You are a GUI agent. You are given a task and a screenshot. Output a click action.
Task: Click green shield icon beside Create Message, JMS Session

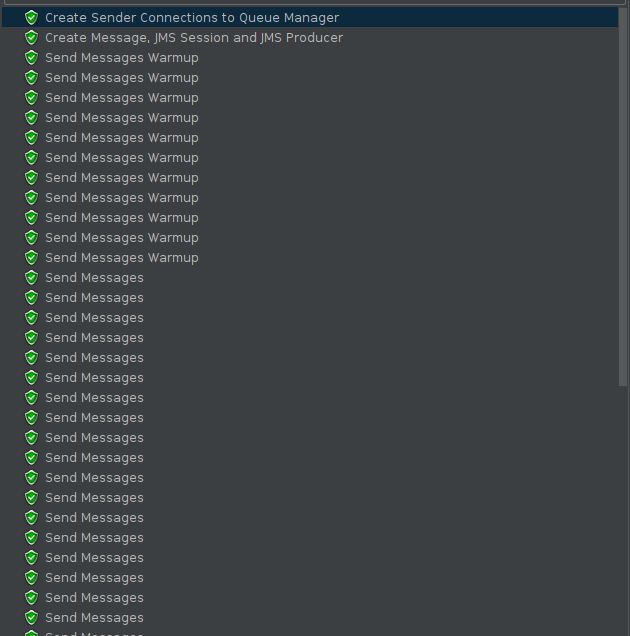[32, 38]
